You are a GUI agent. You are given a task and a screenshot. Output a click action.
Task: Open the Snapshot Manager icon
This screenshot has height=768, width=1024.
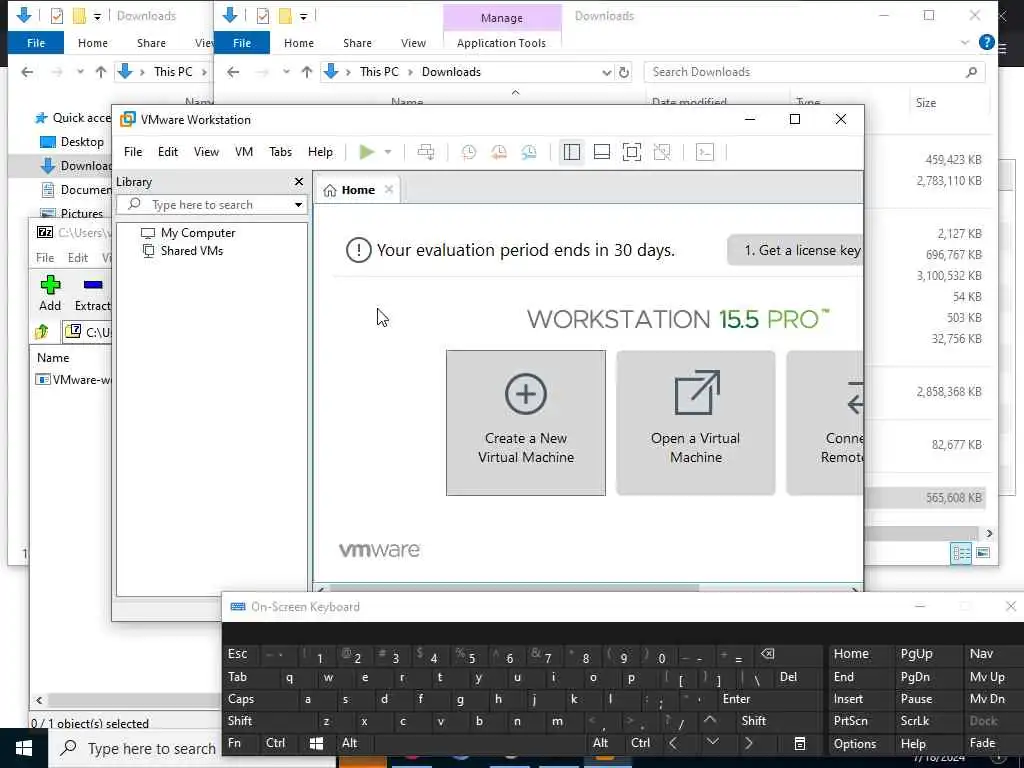529,152
